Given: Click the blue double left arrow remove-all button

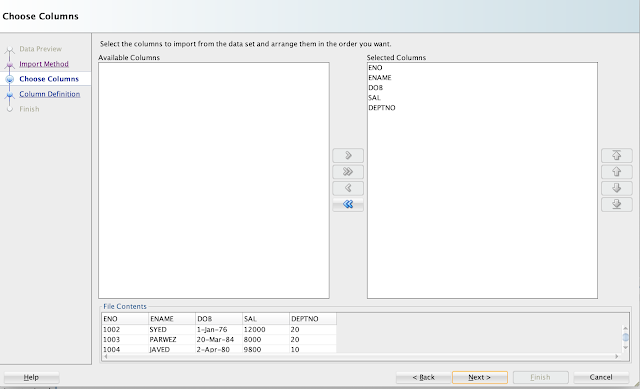Looking at the screenshot, I should 348,205.
